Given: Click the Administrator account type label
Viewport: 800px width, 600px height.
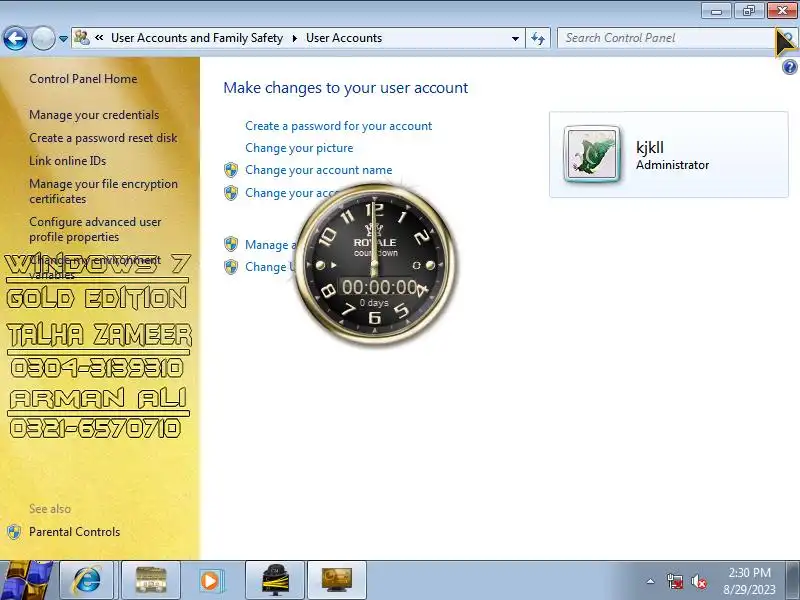Looking at the screenshot, I should pos(672,165).
